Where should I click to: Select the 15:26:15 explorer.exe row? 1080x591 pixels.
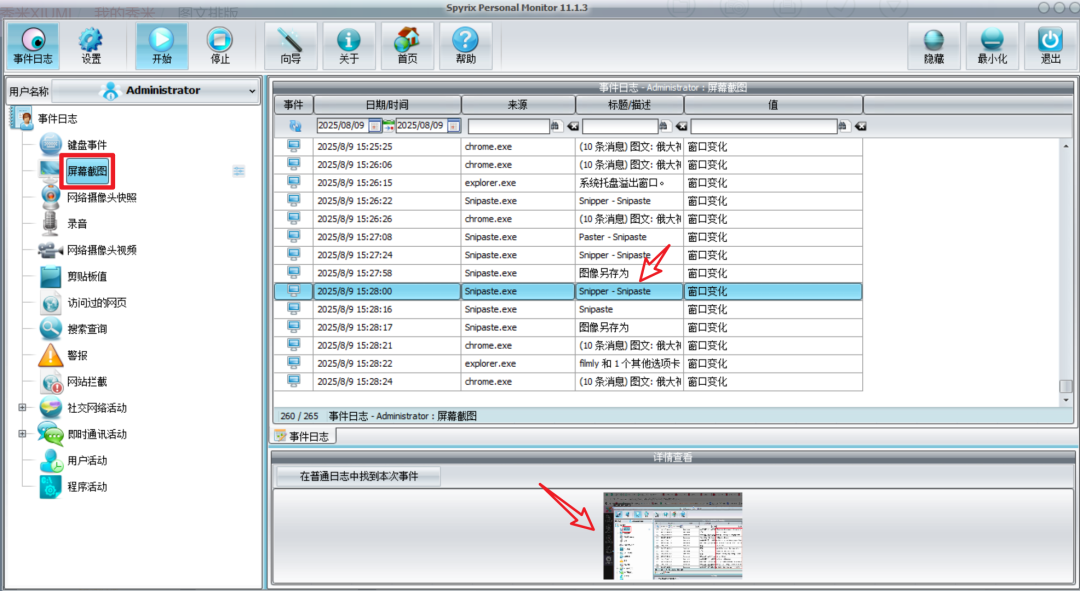pyautogui.click(x=568, y=183)
